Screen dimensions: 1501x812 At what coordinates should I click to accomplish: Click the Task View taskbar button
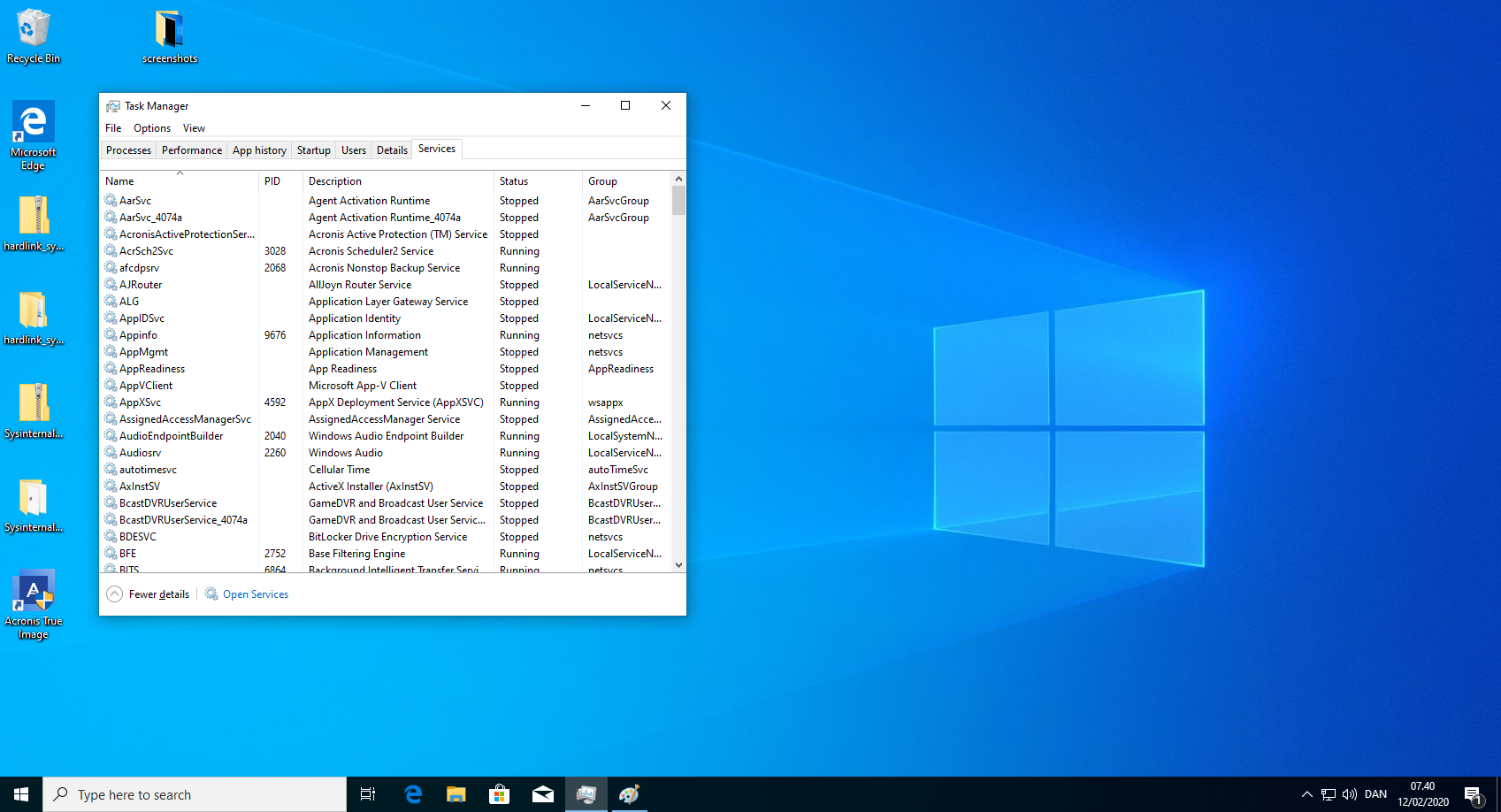pyautogui.click(x=368, y=794)
